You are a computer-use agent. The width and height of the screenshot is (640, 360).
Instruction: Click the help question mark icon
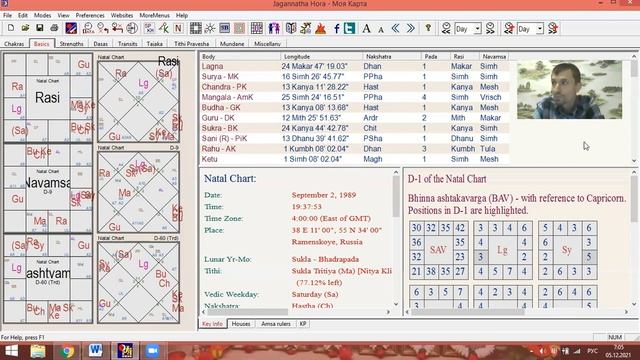tap(428, 28)
